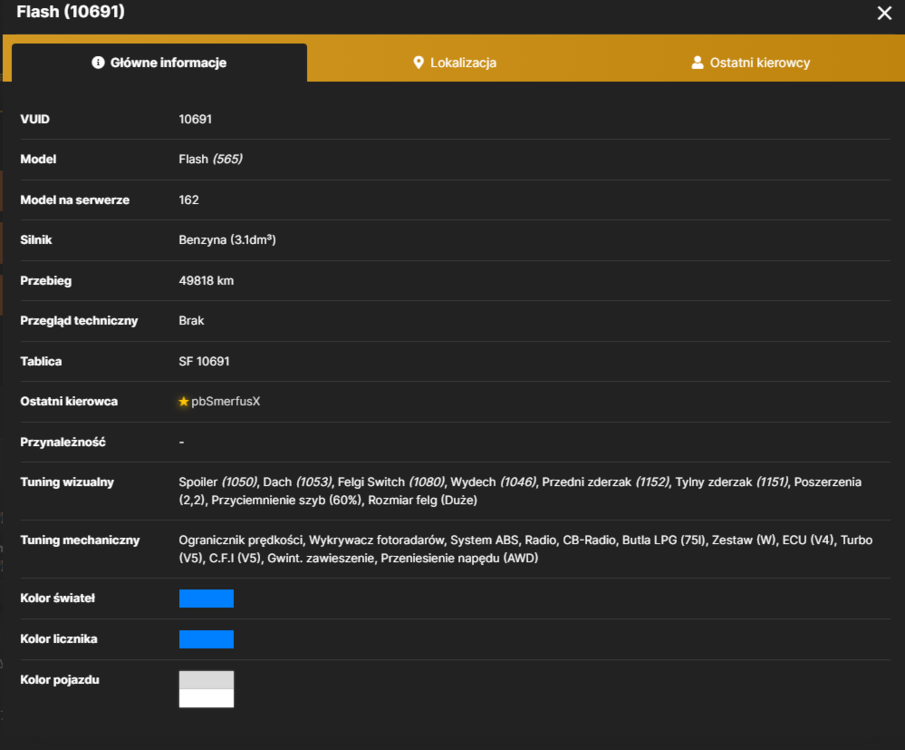Click the location pin icon
The width and height of the screenshot is (905, 750).
tap(418, 62)
